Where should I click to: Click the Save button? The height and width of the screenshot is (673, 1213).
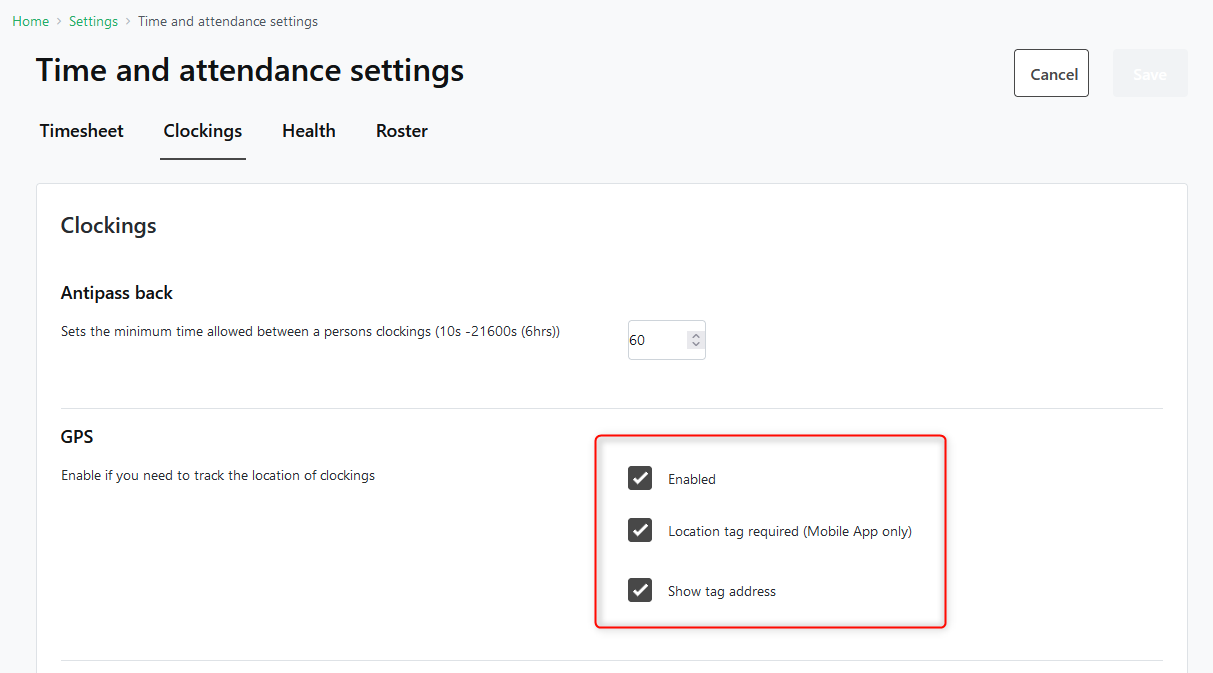pyautogui.click(x=1150, y=73)
